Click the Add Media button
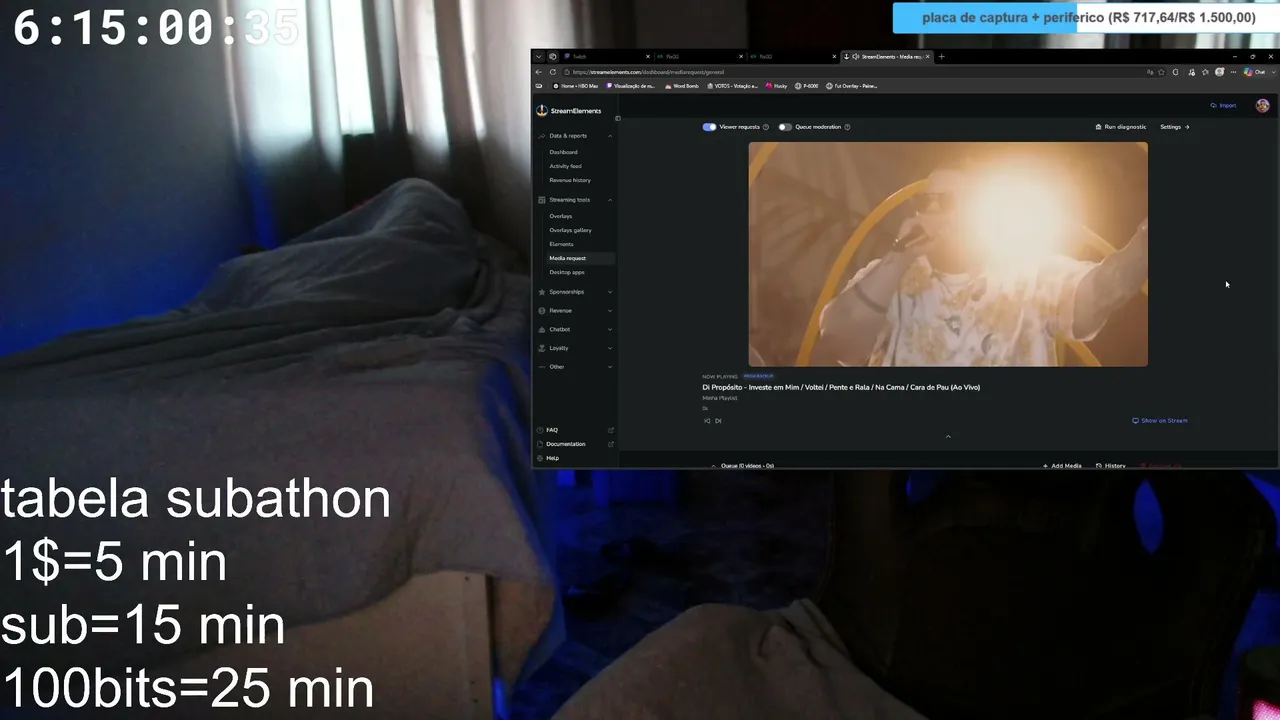The image size is (1280, 720). [x=1062, y=466]
